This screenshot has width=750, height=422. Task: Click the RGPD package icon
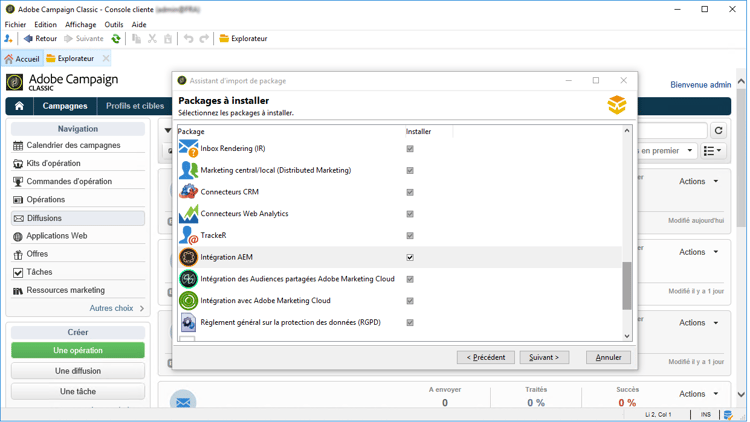pos(188,322)
